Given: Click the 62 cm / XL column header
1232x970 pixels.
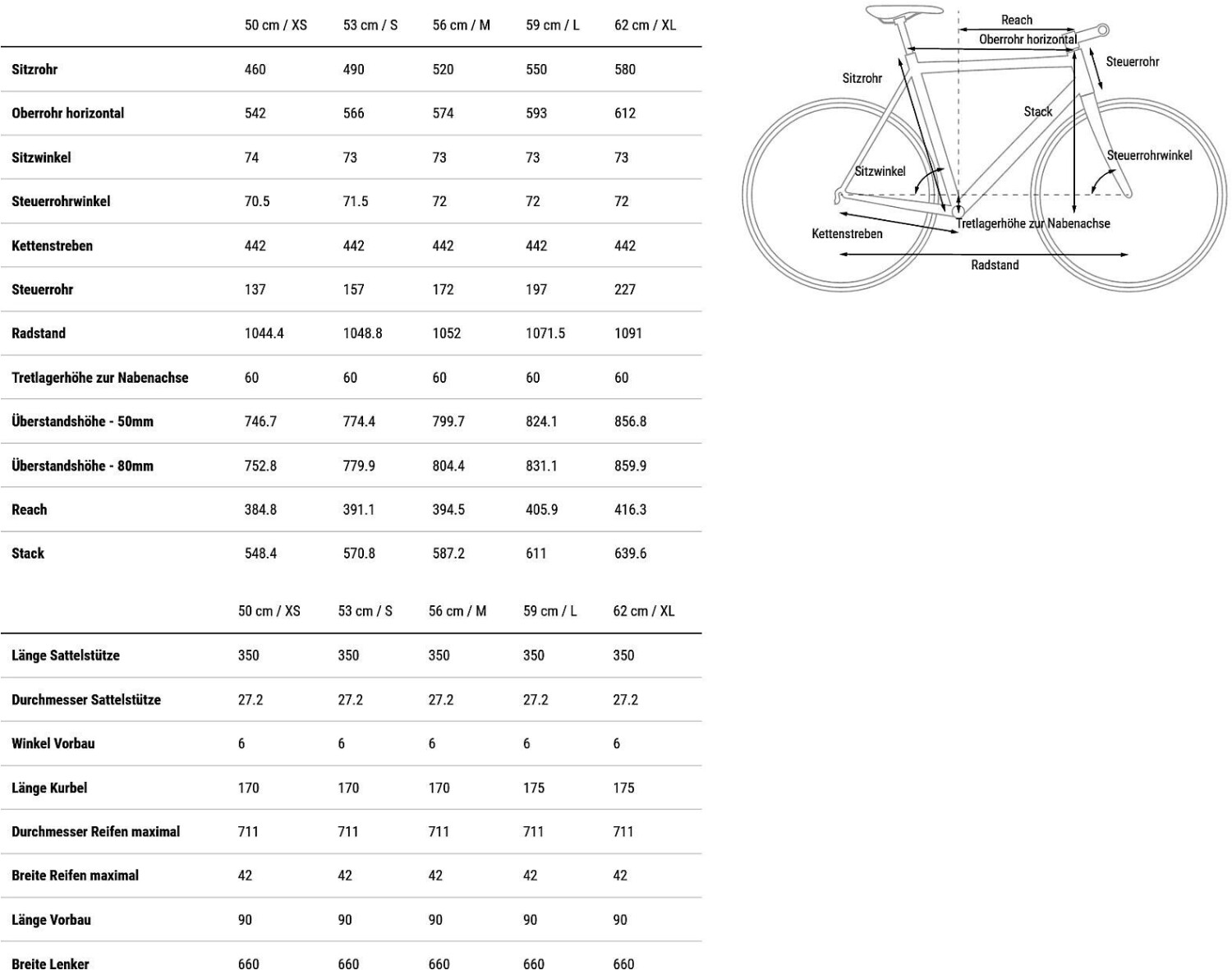Looking at the screenshot, I should coord(645,25).
